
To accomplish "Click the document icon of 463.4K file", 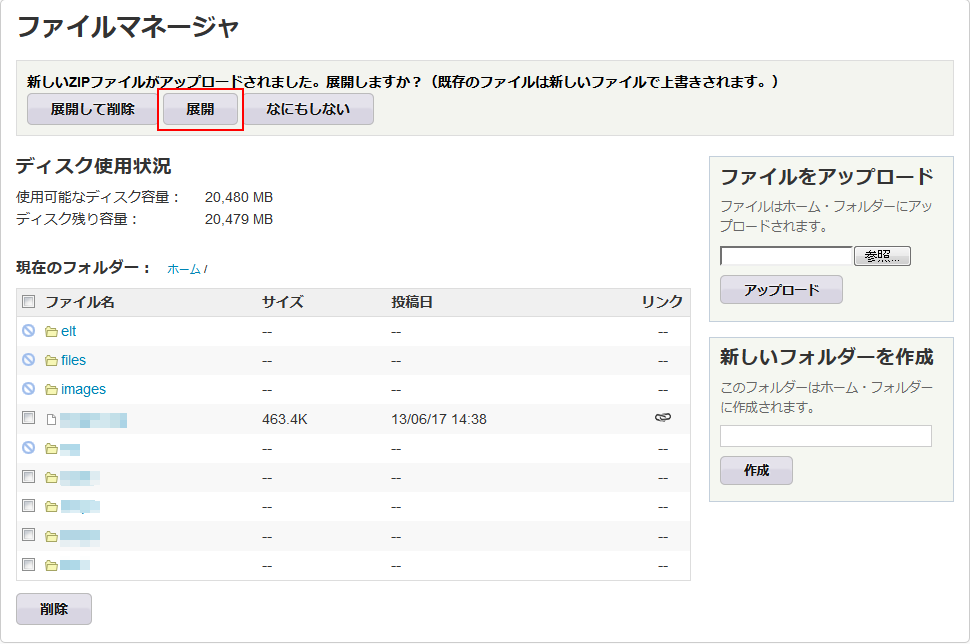I will pos(51,420).
